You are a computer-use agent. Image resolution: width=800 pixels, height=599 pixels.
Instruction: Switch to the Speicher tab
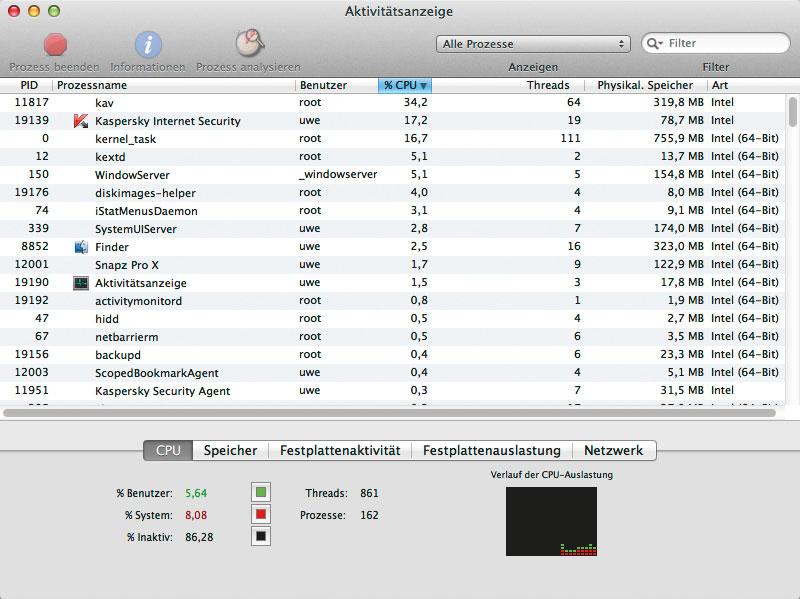point(230,451)
